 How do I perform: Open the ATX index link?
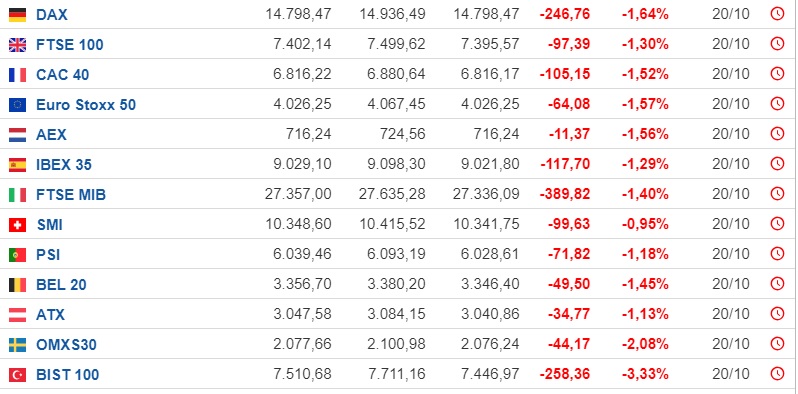click(50, 315)
